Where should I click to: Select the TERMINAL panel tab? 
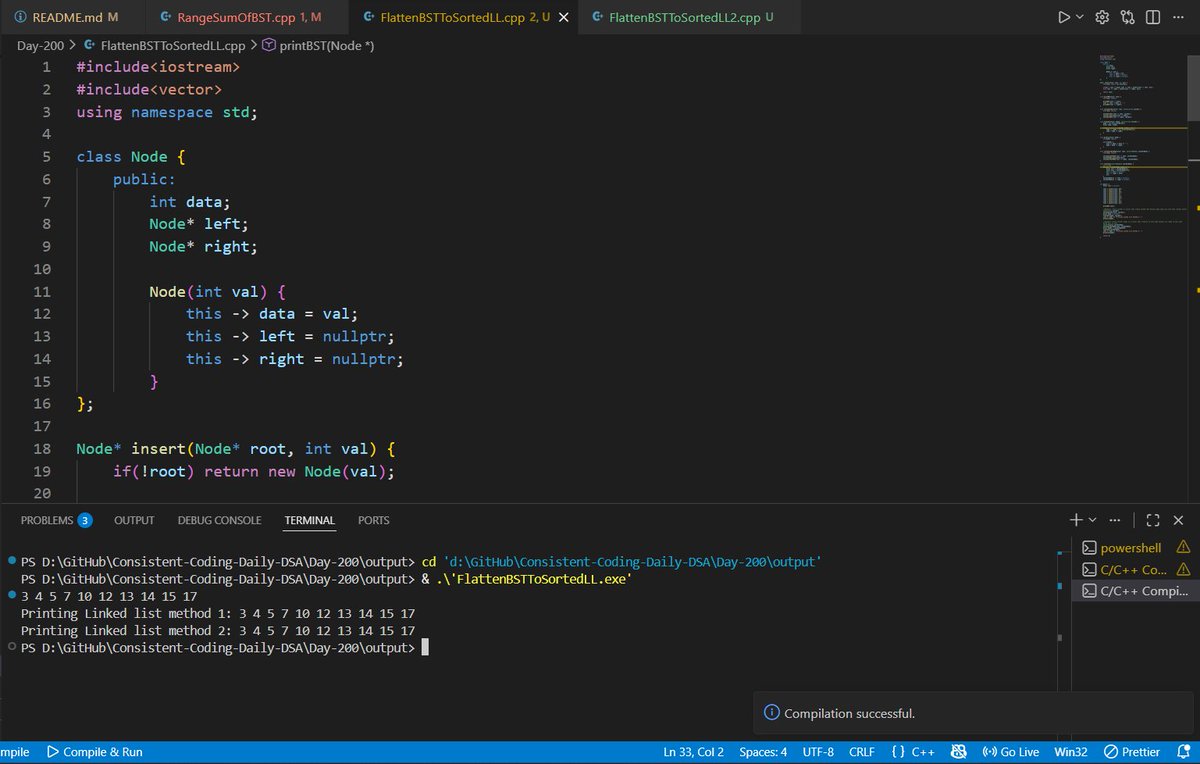(x=309, y=520)
